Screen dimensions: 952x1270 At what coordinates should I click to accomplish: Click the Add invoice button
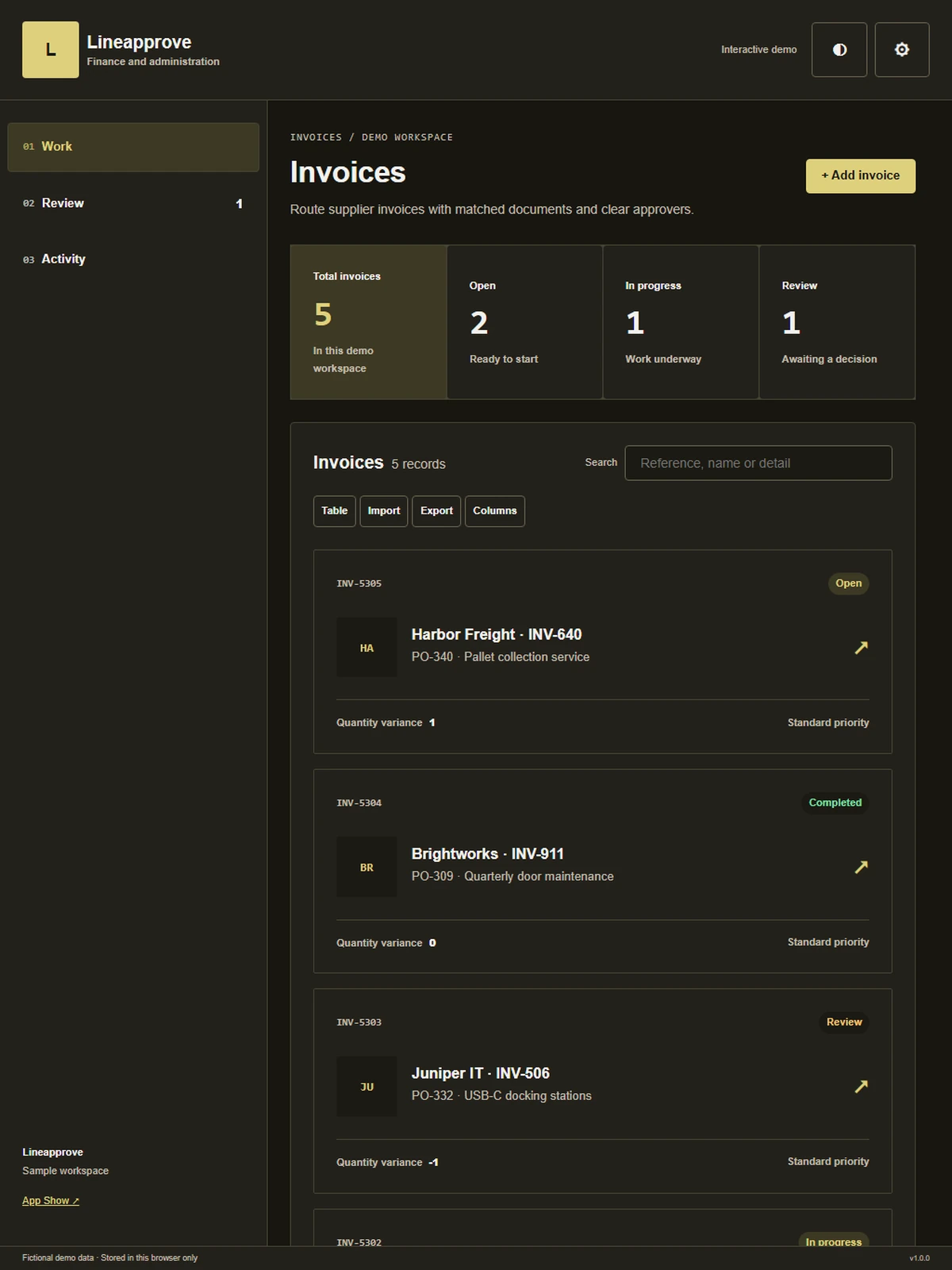[x=861, y=175]
